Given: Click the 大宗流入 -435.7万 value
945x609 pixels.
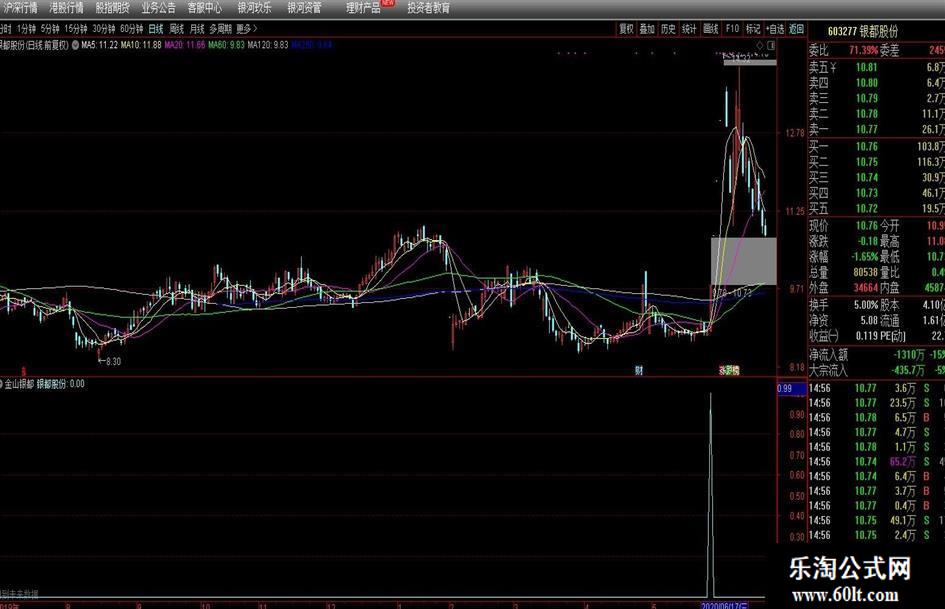Looking at the screenshot, I should (x=908, y=370).
